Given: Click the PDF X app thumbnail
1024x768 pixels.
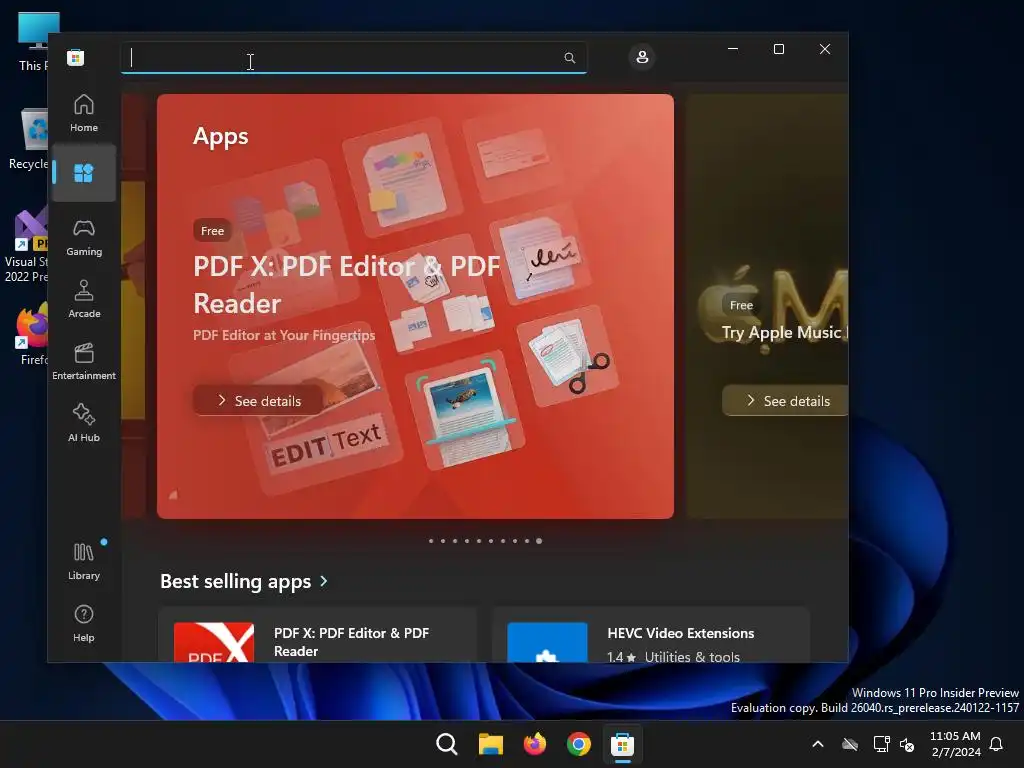Looking at the screenshot, I should pyautogui.click(x=214, y=642).
